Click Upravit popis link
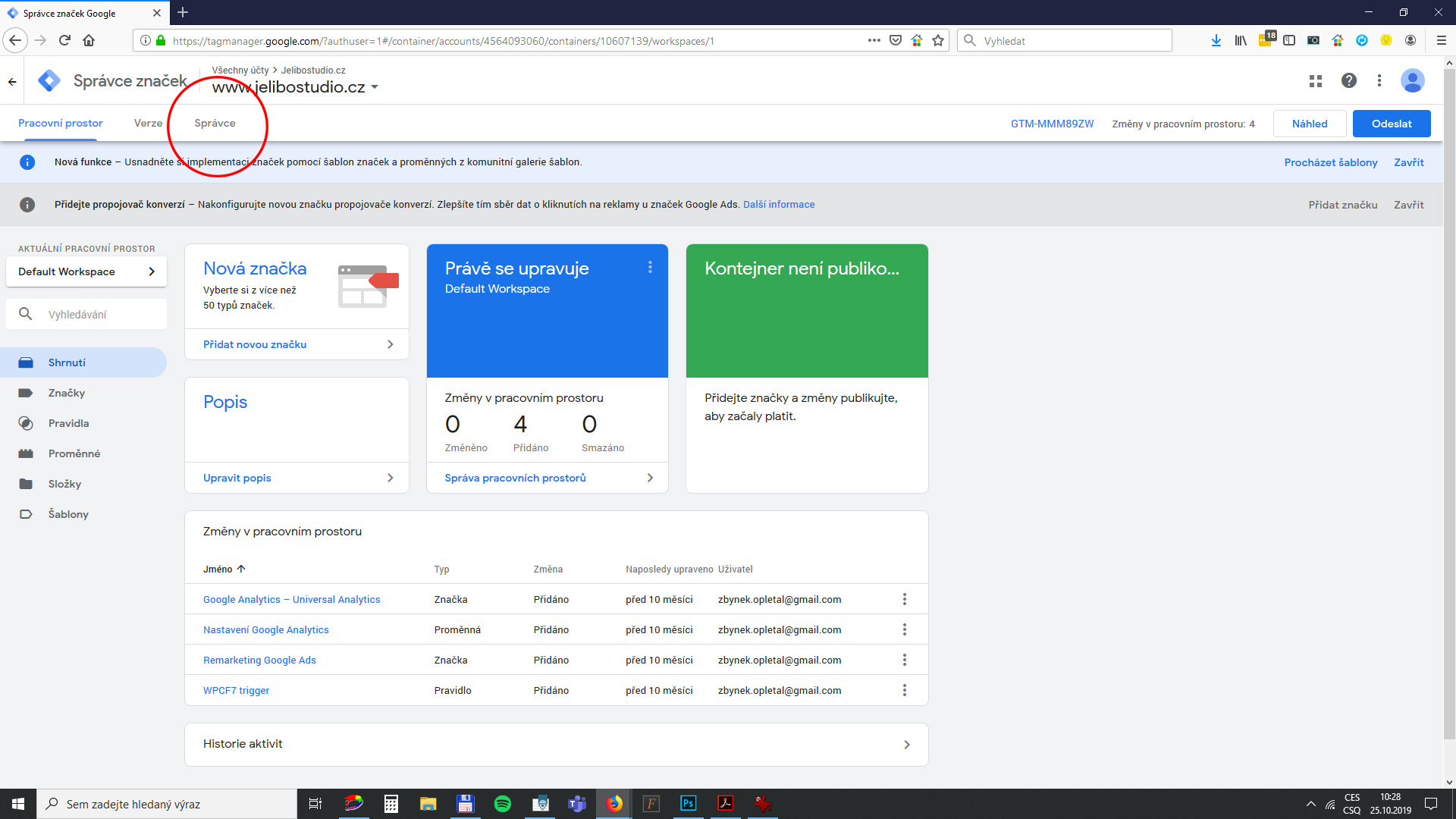Viewport: 1456px width, 819px height. 237,478
